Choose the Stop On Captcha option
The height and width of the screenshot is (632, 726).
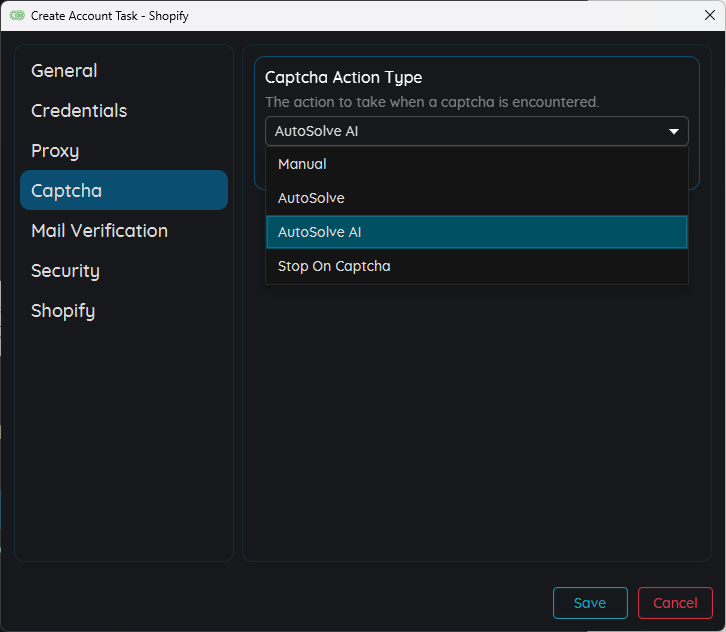point(334,266)
